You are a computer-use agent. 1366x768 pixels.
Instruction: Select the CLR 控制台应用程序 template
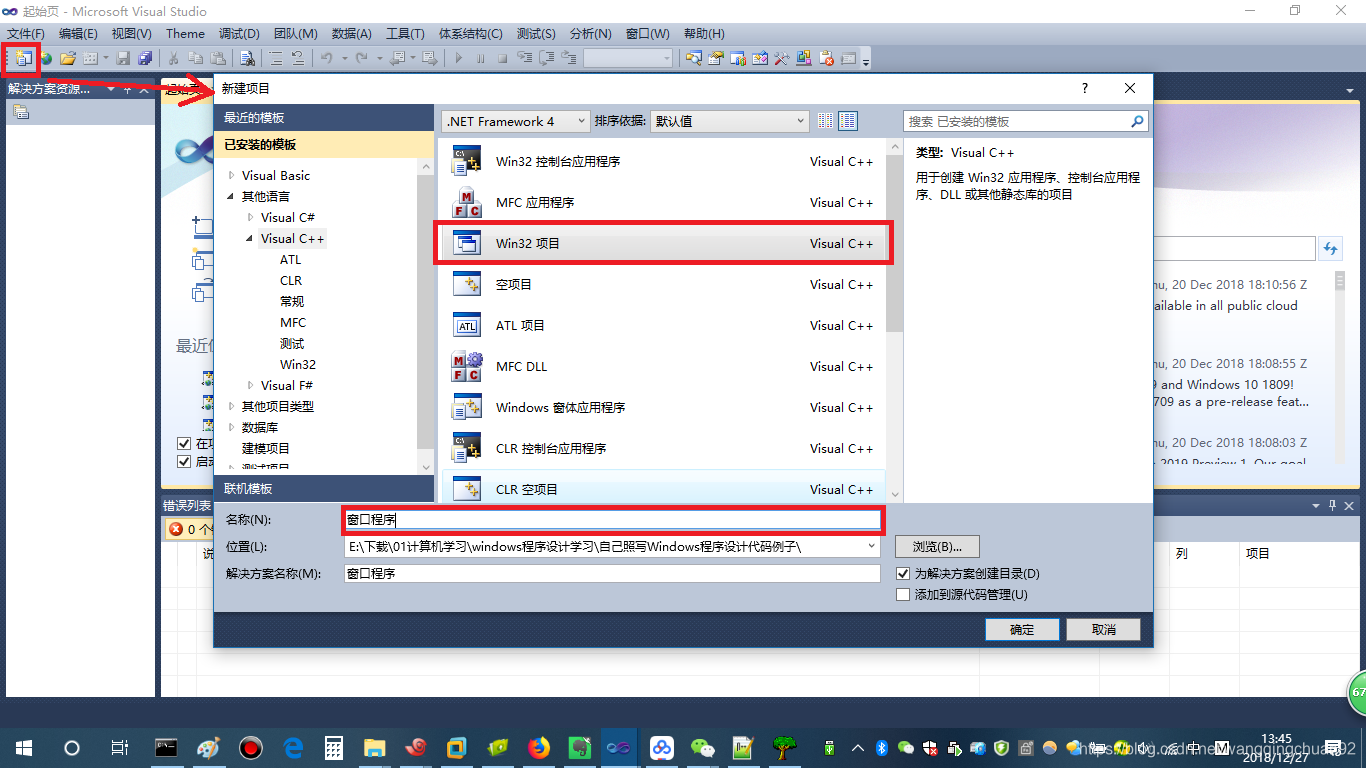point(663,448)
